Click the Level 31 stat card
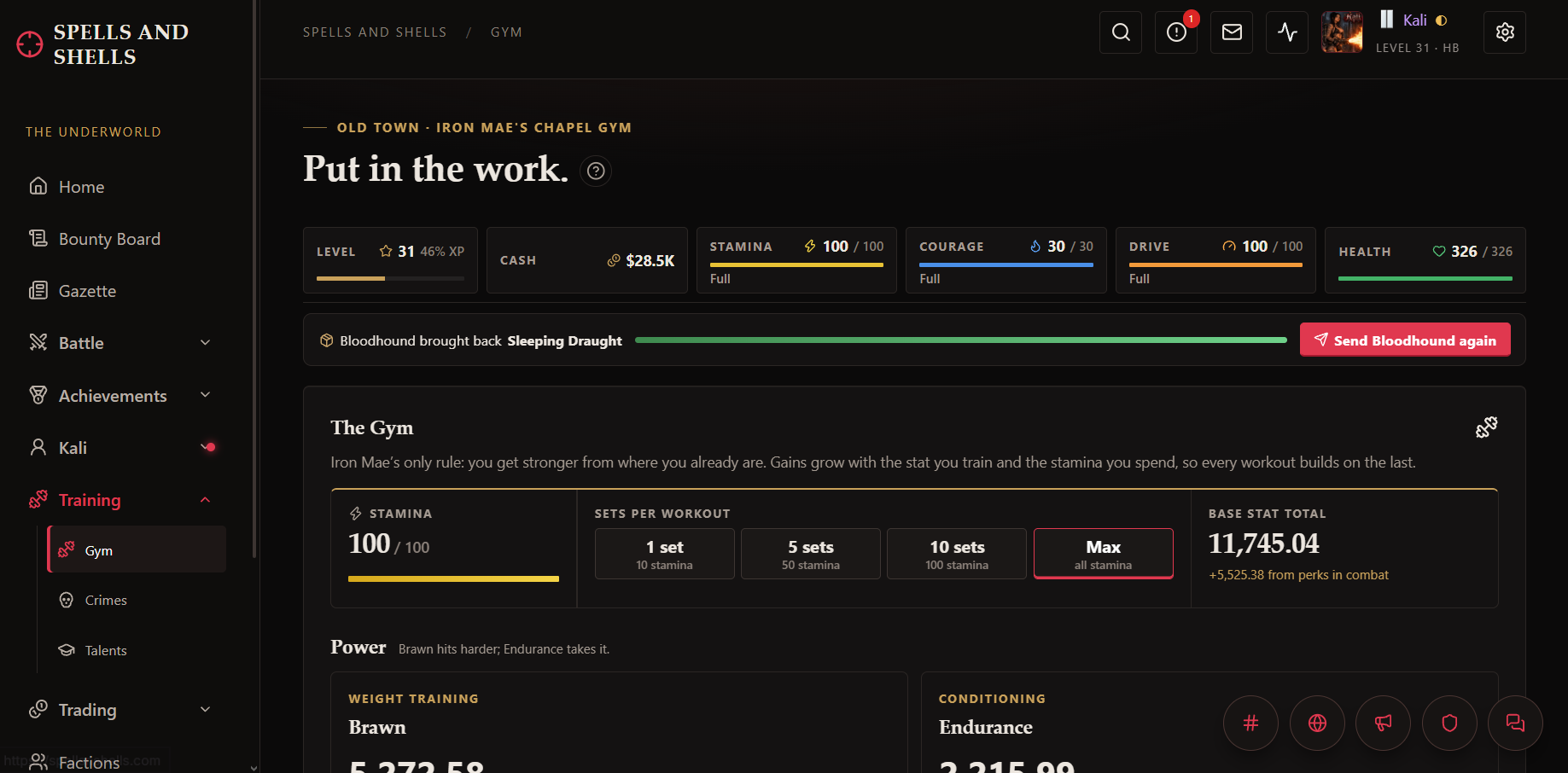 (390, 260)
